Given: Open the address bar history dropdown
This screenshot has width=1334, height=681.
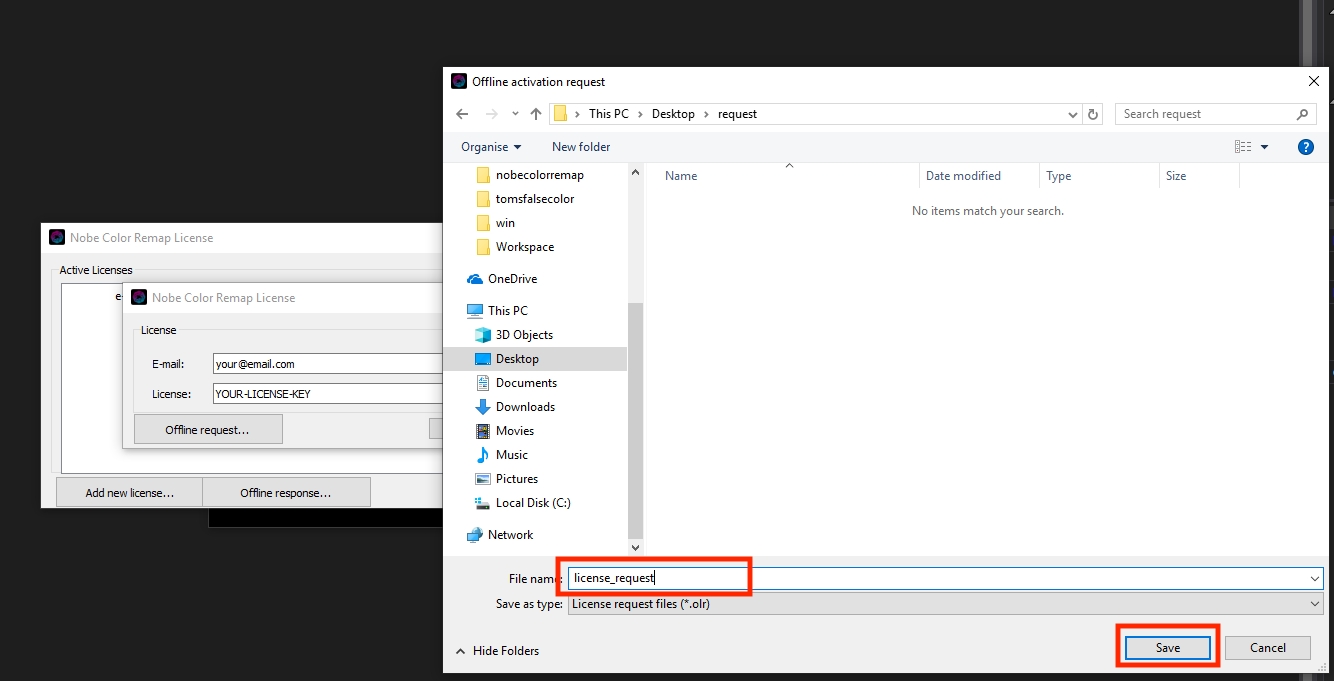Looking at the screenshot, I should click(1073, 114).
